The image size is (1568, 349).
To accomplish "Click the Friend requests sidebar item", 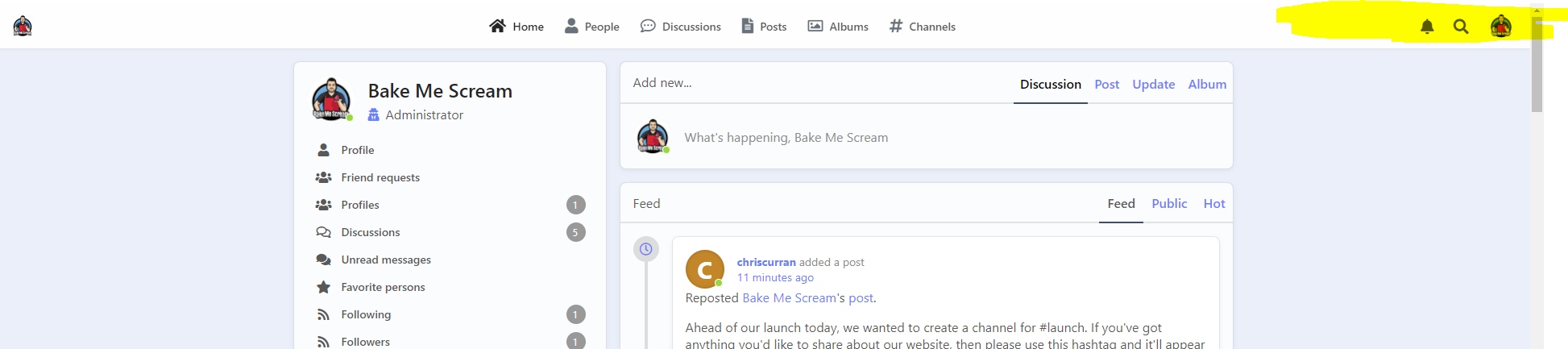I will [x=380, y=177].
